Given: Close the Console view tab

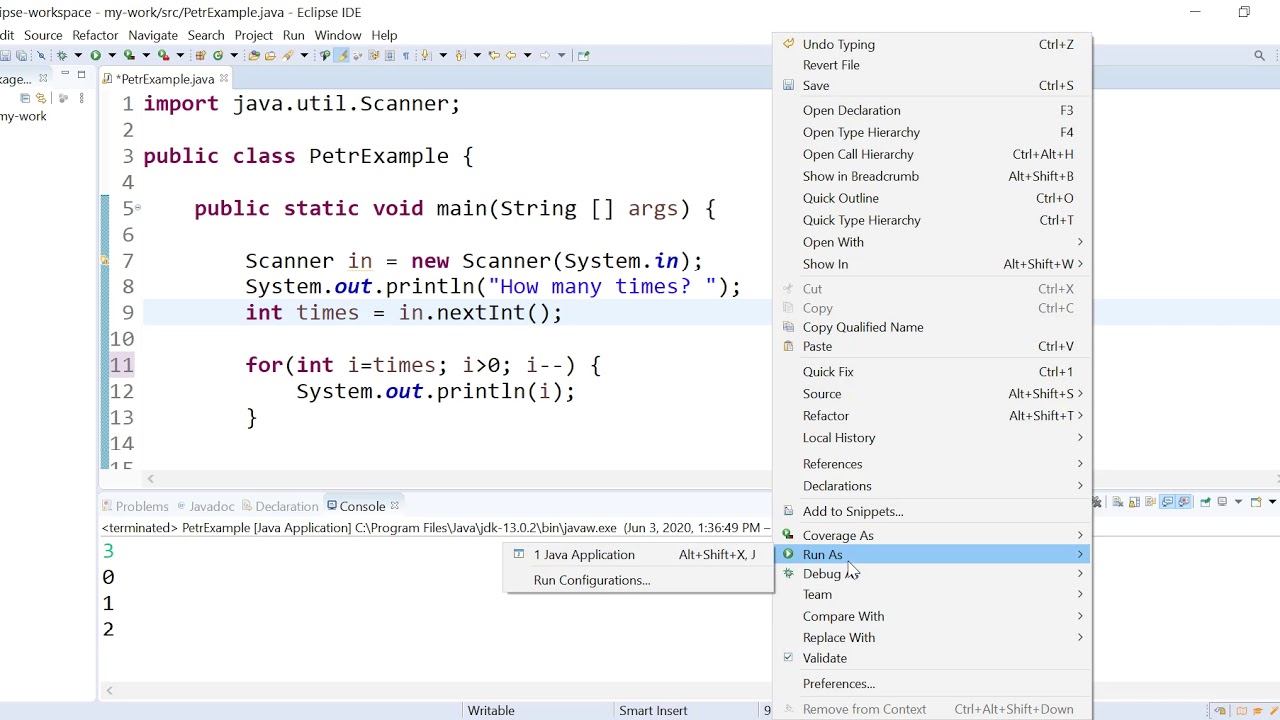Looking at the screenshot, I should (395, 506).
